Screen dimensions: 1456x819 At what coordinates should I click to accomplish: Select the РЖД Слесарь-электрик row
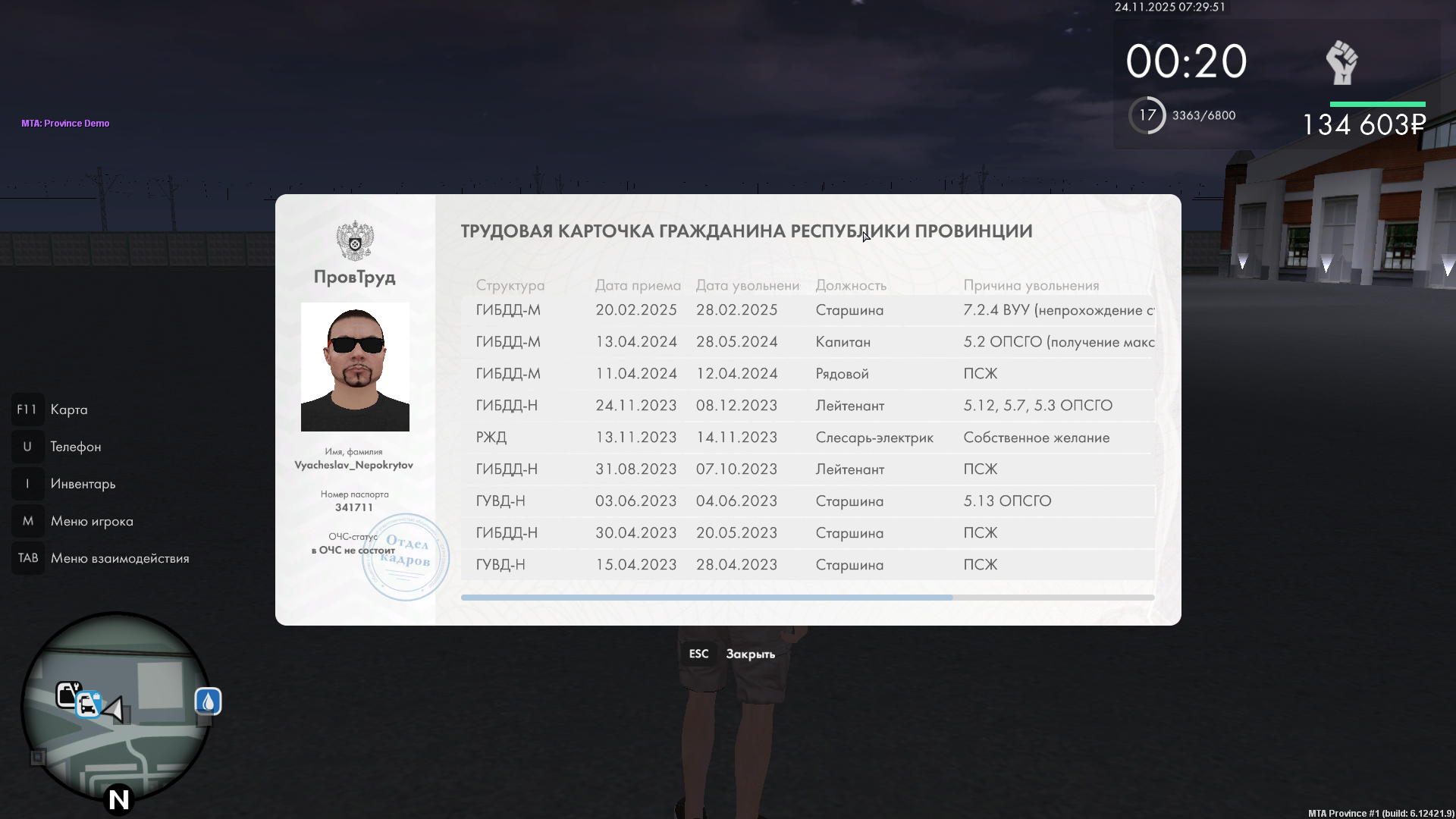coord(807,438)
